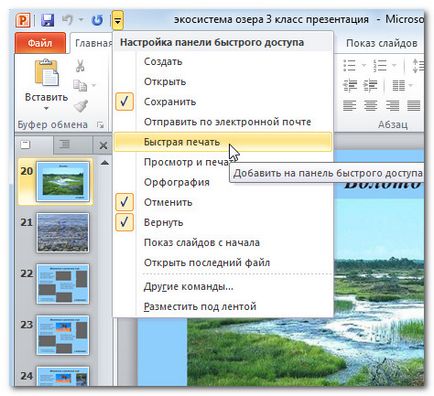
Task: Choose Открыть in the menu
Action: (x=223, y=82)
